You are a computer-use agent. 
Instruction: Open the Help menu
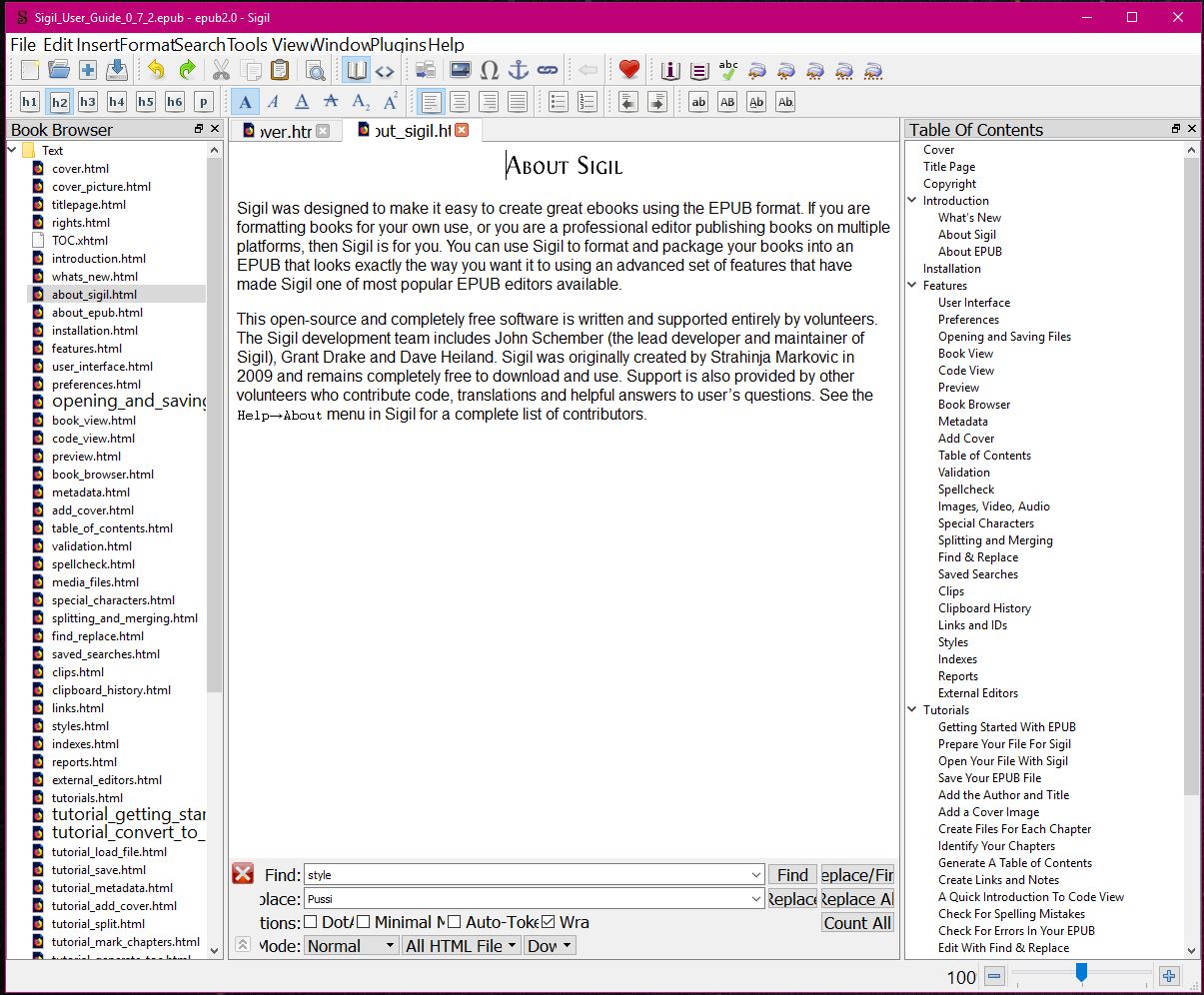[x=447, y=44]
